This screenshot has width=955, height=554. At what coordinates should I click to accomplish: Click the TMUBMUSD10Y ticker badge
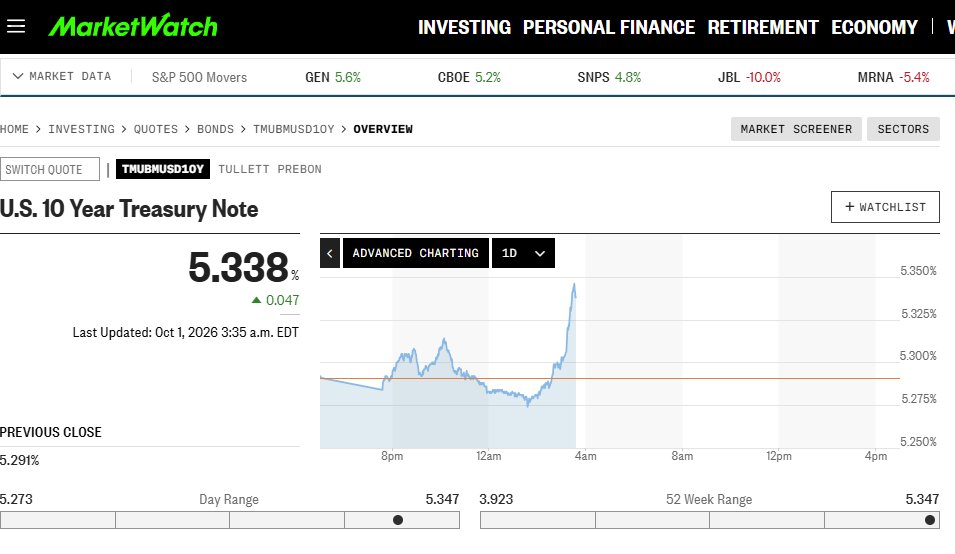pyautogui.click(x=163, y=169)
